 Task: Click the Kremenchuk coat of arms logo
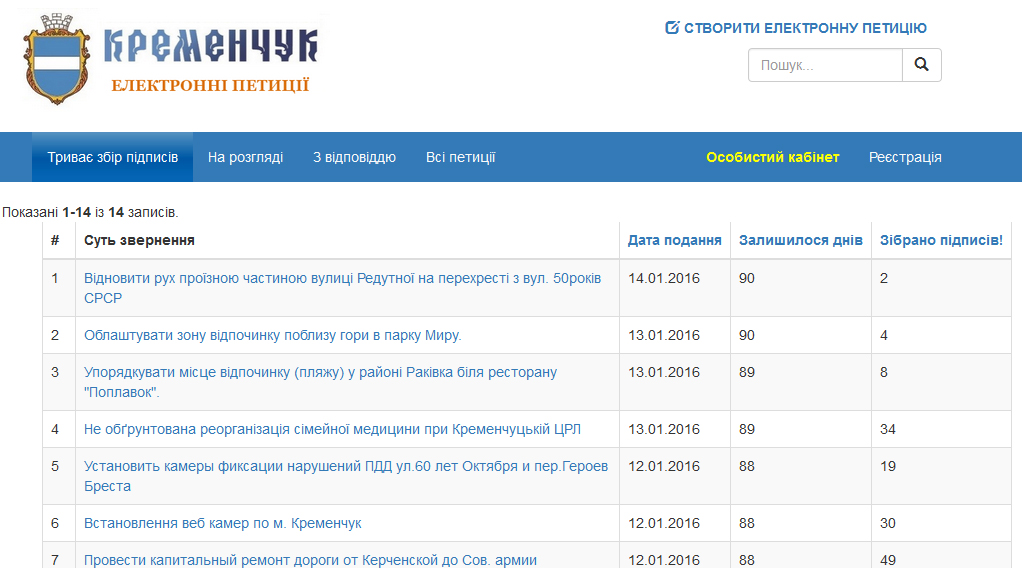click(57, 60)
